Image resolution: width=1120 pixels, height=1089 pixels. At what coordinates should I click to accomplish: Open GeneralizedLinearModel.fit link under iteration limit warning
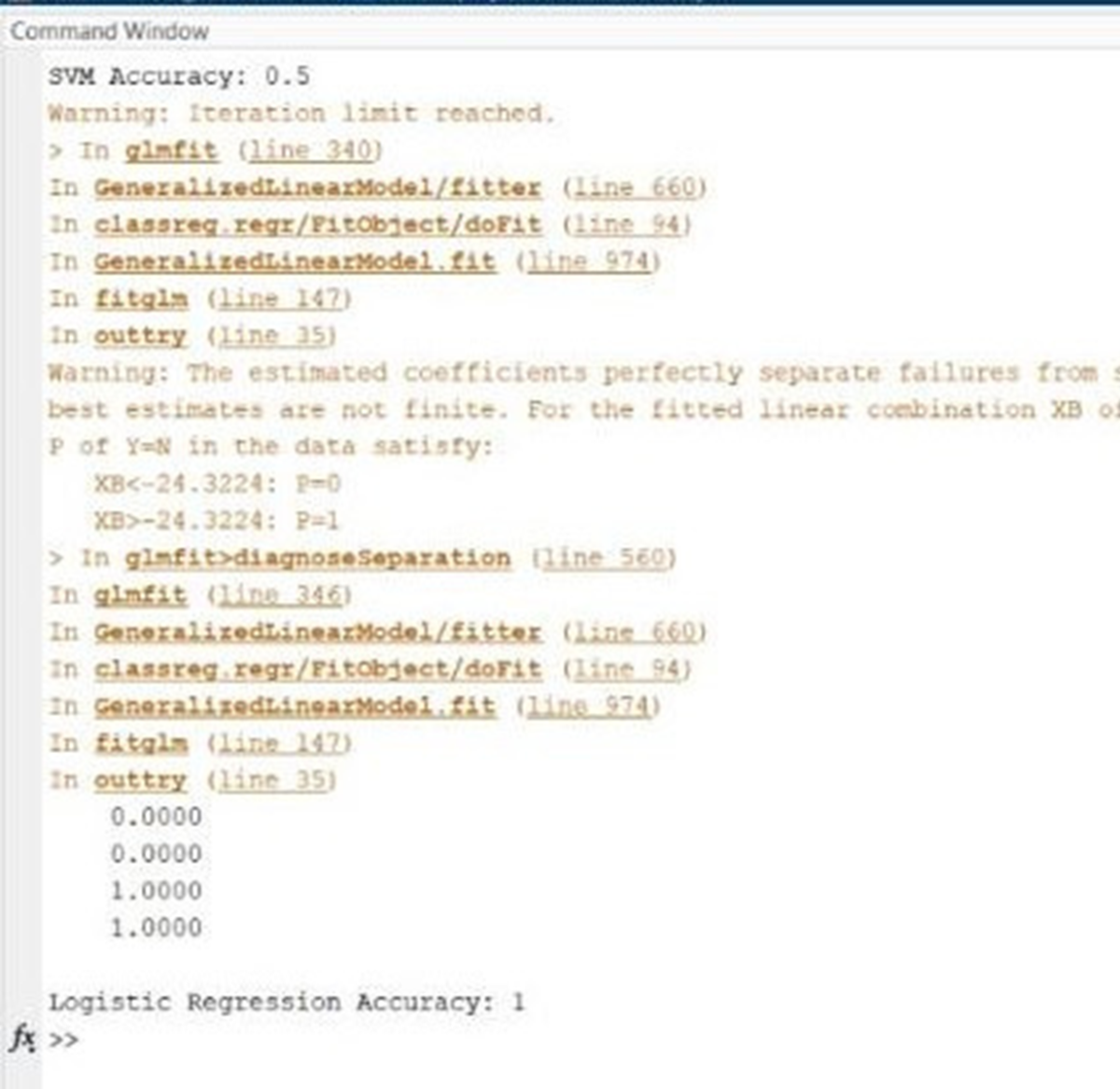pos(294,261)
